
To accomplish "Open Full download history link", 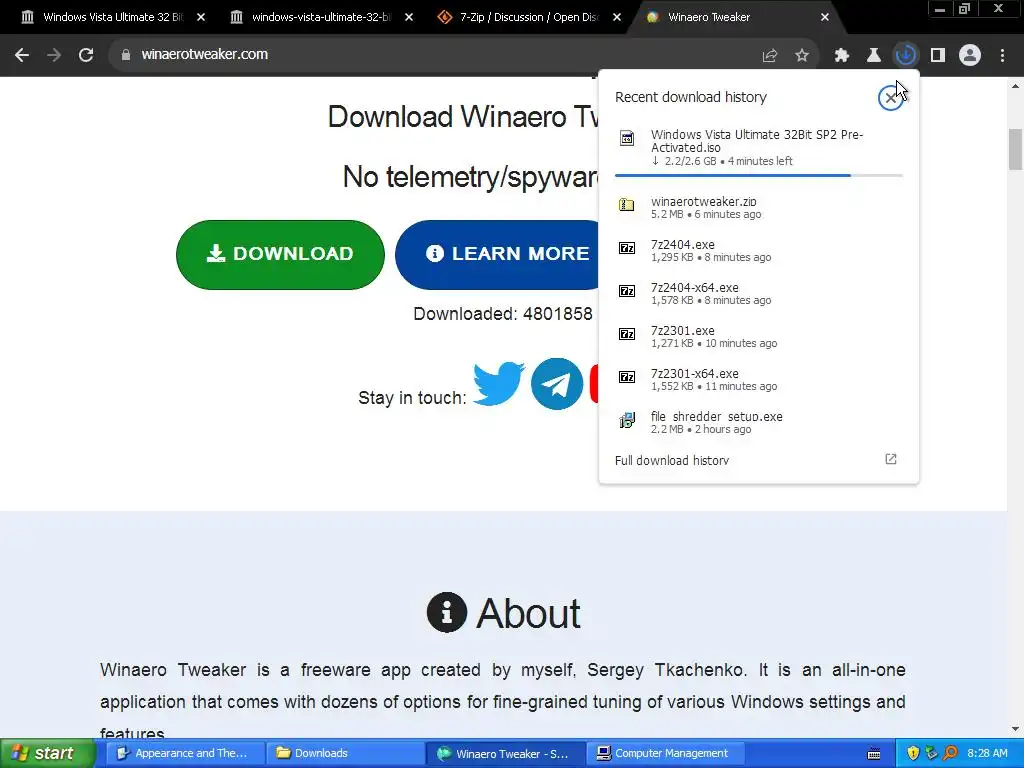I will coord(672,460).
